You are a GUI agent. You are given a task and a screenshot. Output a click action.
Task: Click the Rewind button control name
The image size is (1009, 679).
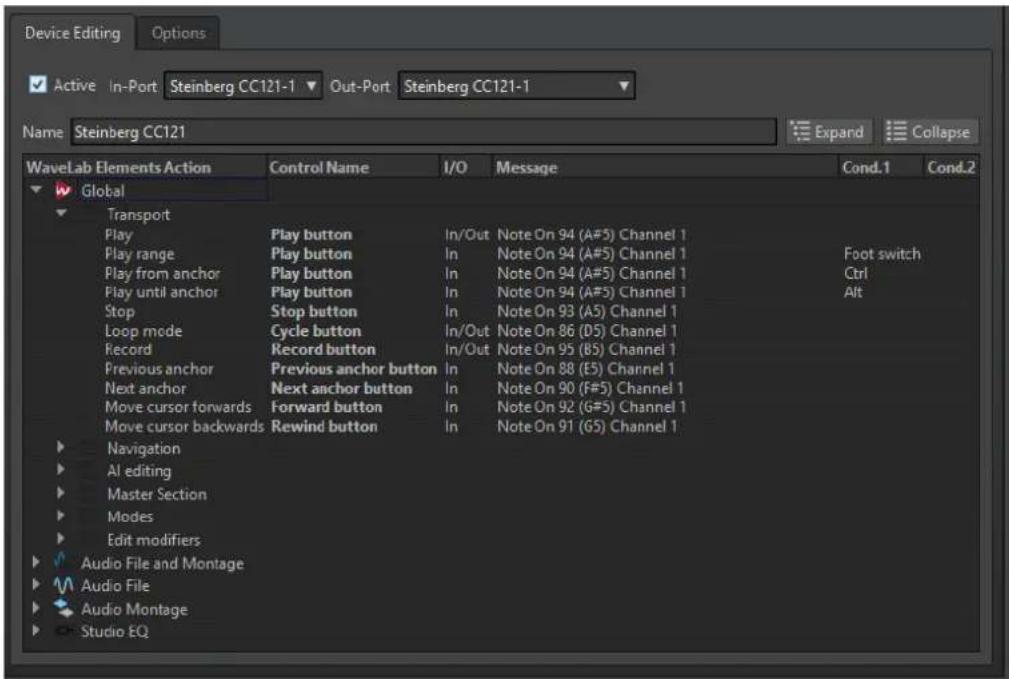[x=324, y=426]
